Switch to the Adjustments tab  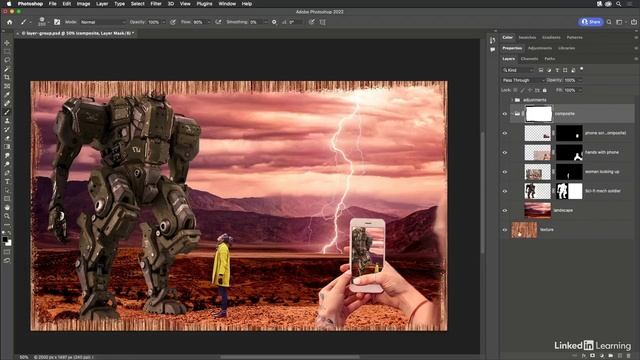coord(540,48)
